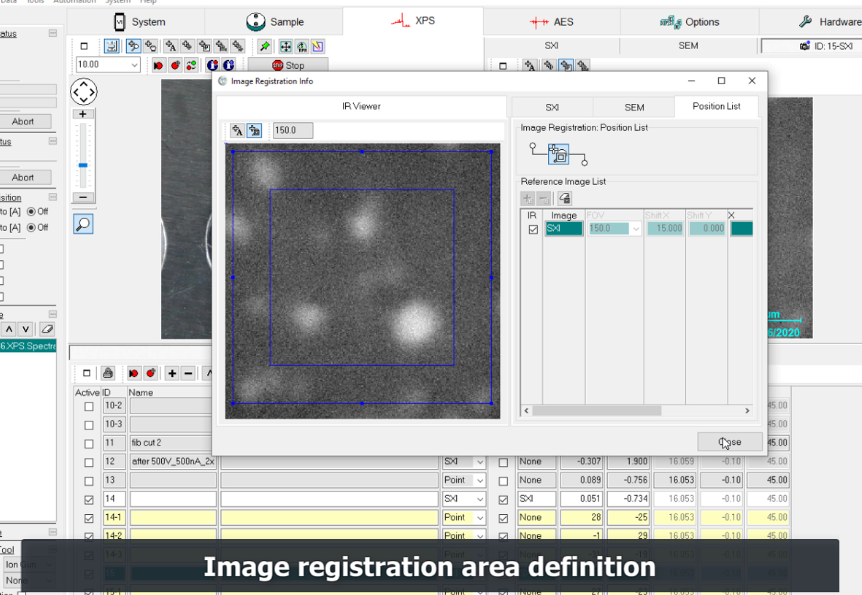The image size is (862, 595).
Task: Open the SXI type dropdown in row 12
Action: [480, 462]
